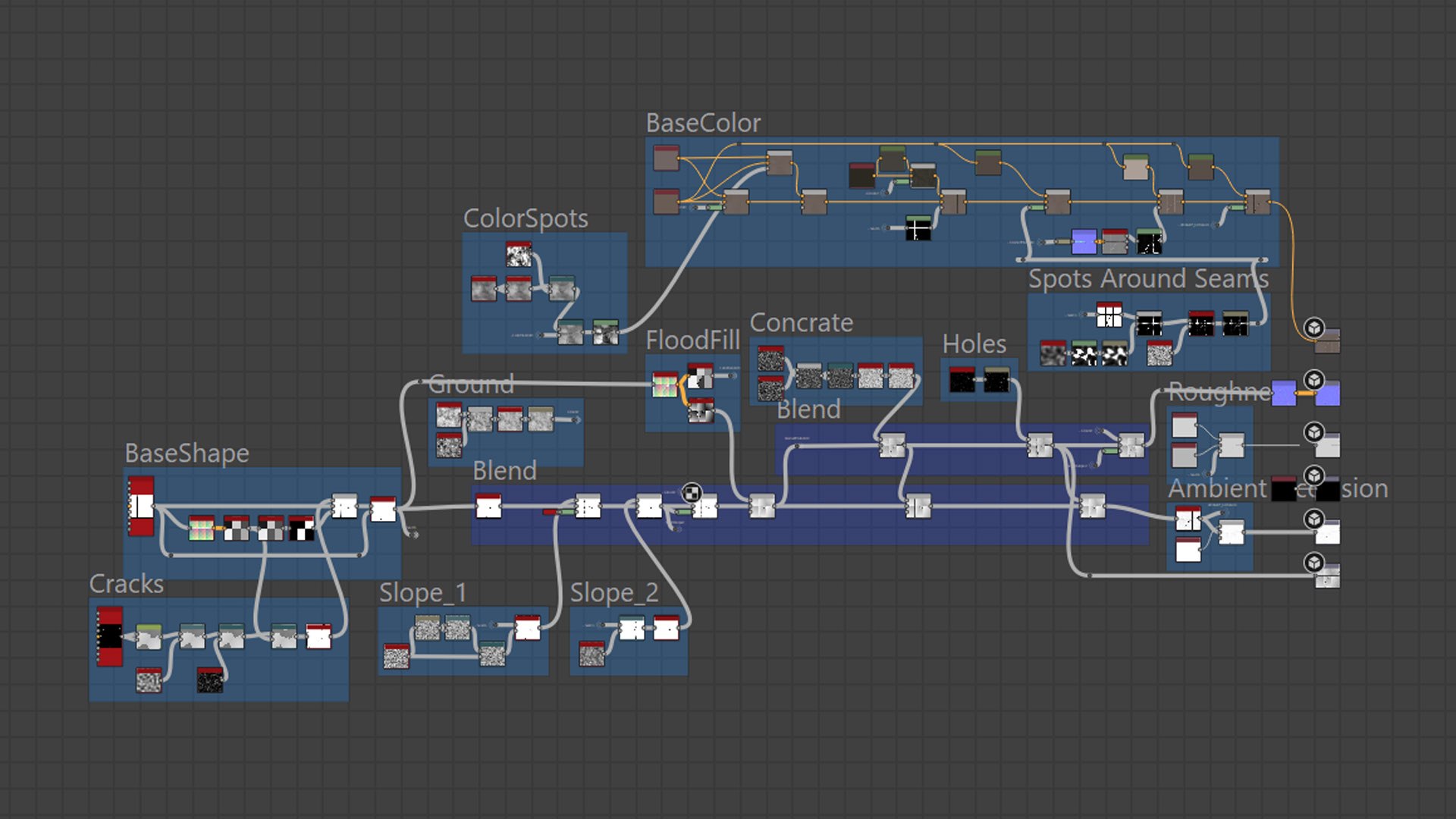Click the Concrate frame title

(x=802, y=322)
